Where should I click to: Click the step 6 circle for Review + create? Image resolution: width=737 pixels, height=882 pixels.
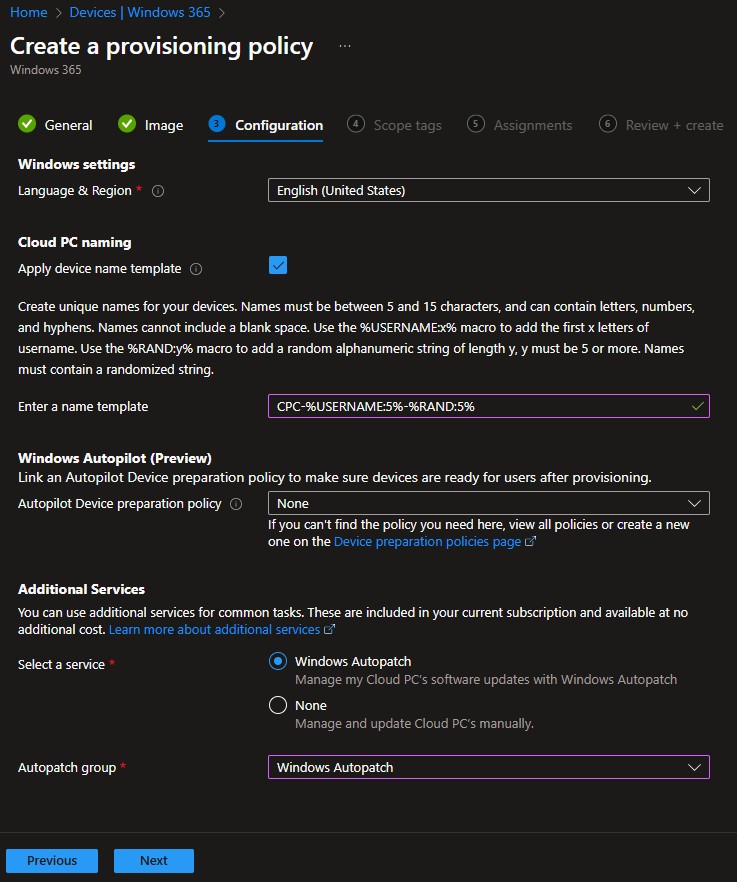point(608,124)
